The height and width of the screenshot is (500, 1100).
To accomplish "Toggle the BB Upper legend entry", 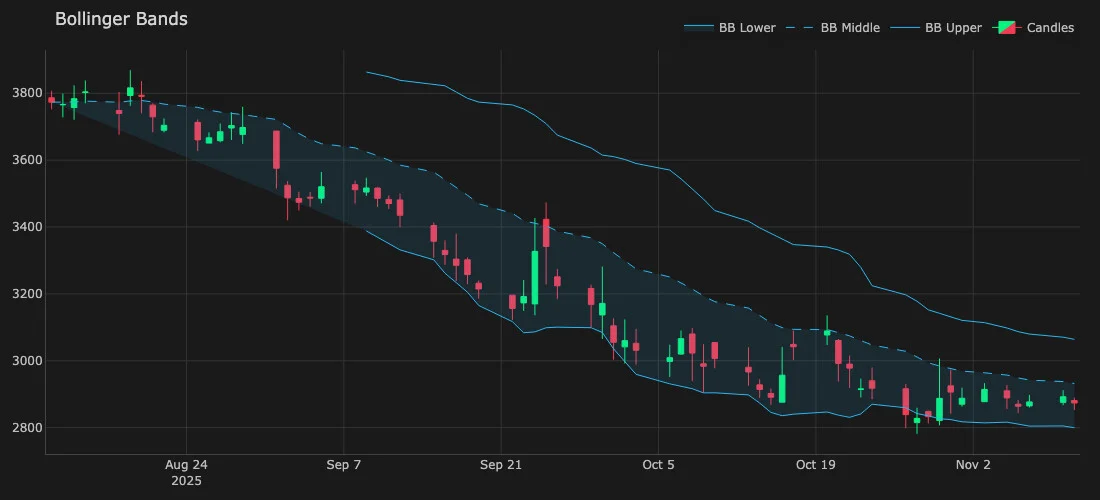I will point(936,28).
